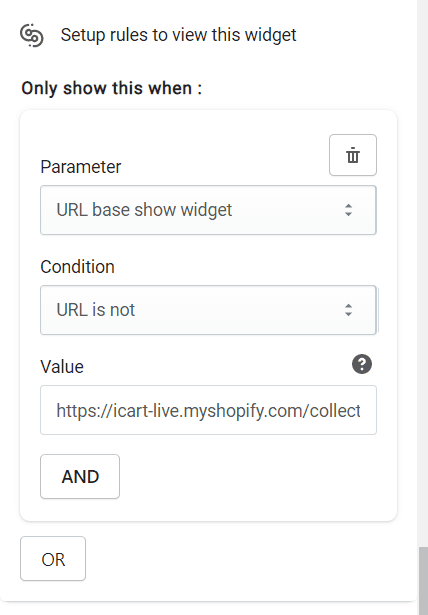Open the Value help question mark
428x615 pixels.
(362, 364)
